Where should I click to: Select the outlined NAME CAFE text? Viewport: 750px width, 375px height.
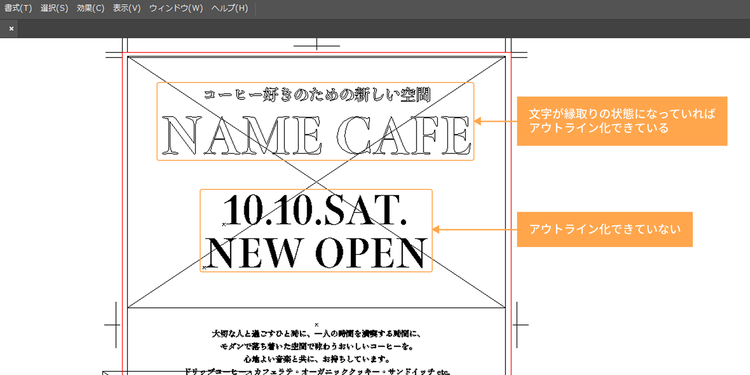[x=316, y=135]
